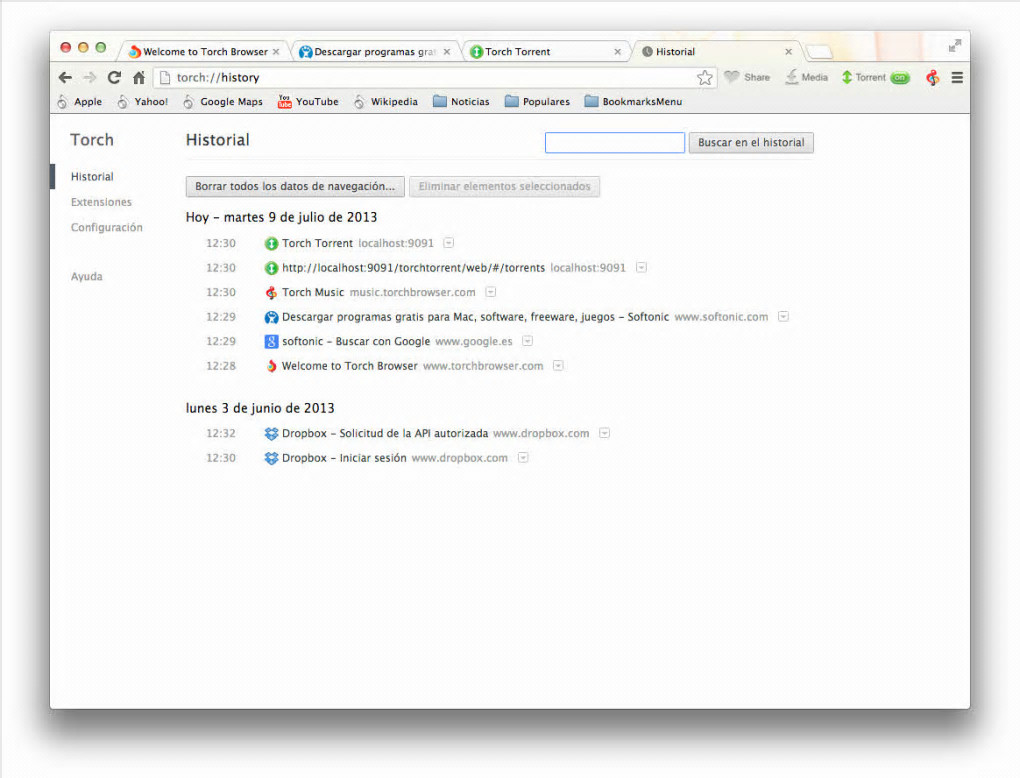Viewport: 1020px width, 778px height.
Task: Expand menu arrow for Welcome to Torch entry
Action: click(558, 366)
